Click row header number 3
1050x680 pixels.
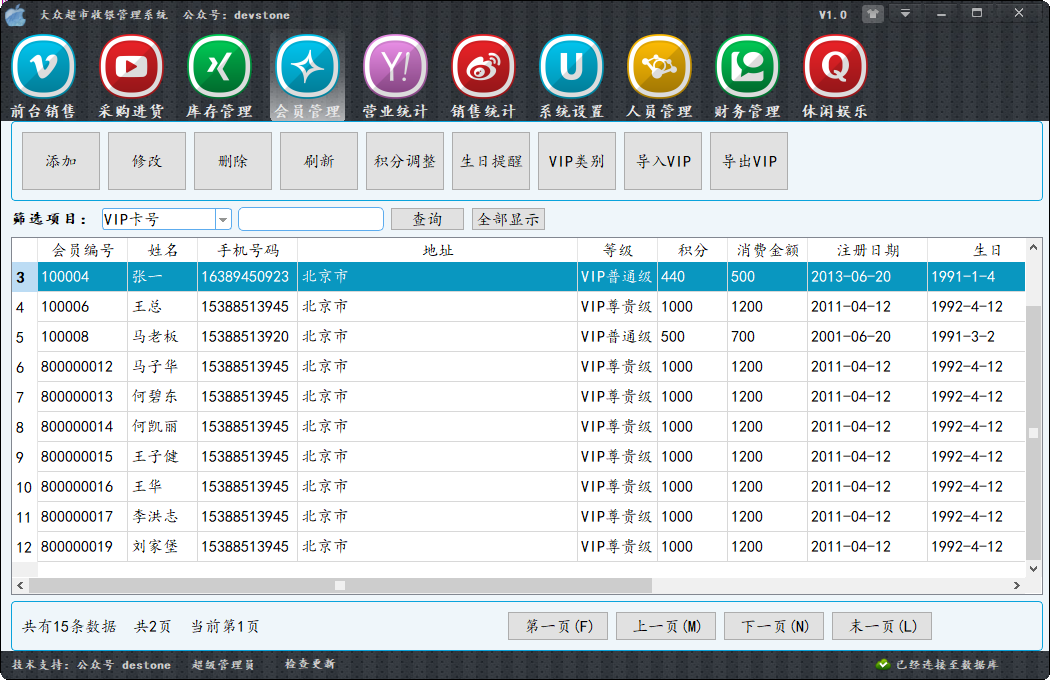24,277
